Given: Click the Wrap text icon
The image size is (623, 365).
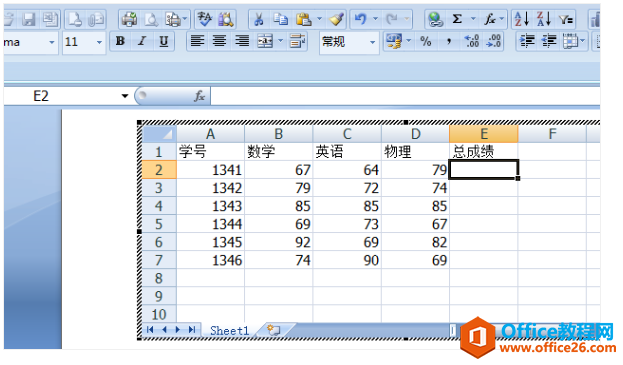Looking at the screenshot, I should coord(298,41).
